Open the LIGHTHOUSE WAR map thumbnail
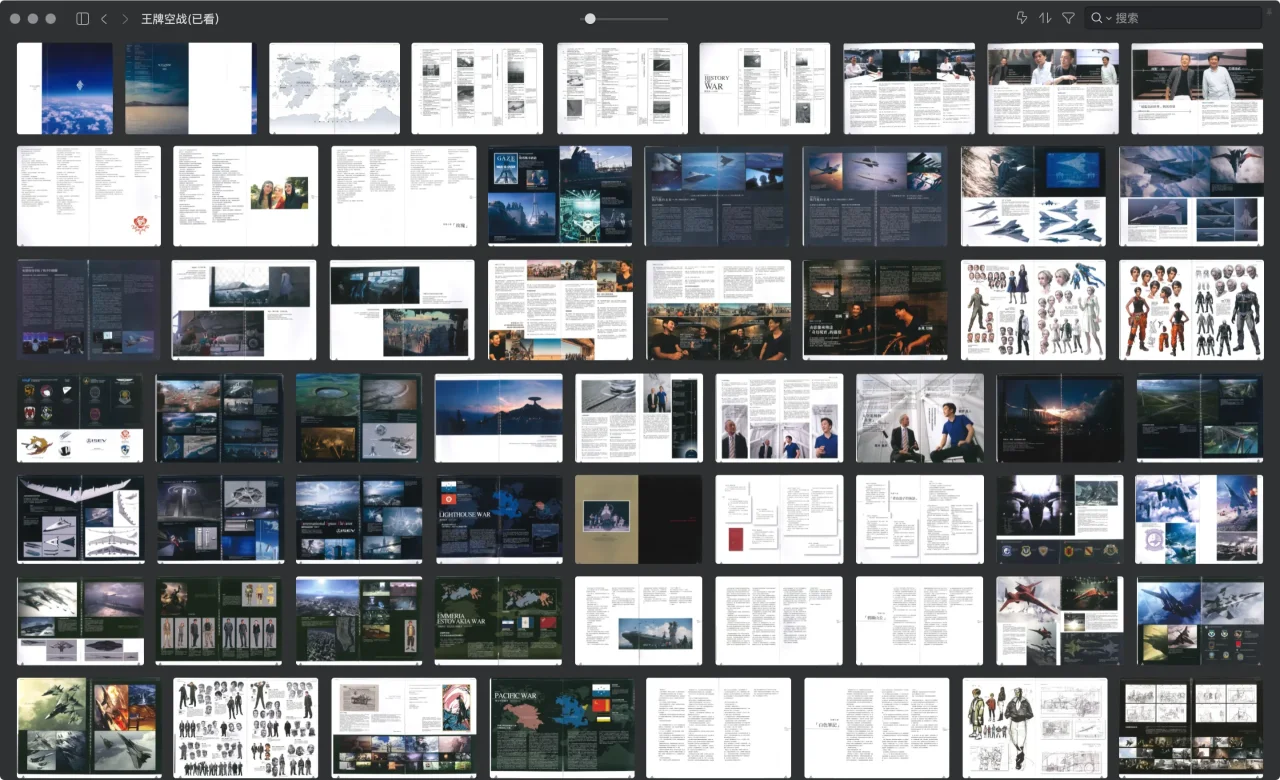The width and height of the screenshot is (1280, 780). point(499,519)
